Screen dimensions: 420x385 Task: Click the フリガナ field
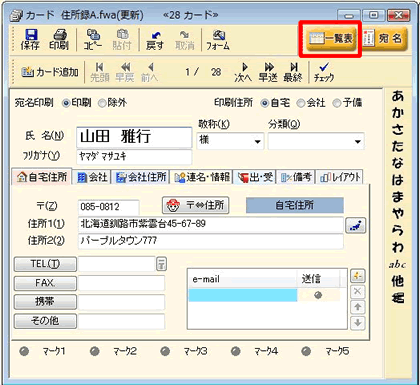[134, 156]
